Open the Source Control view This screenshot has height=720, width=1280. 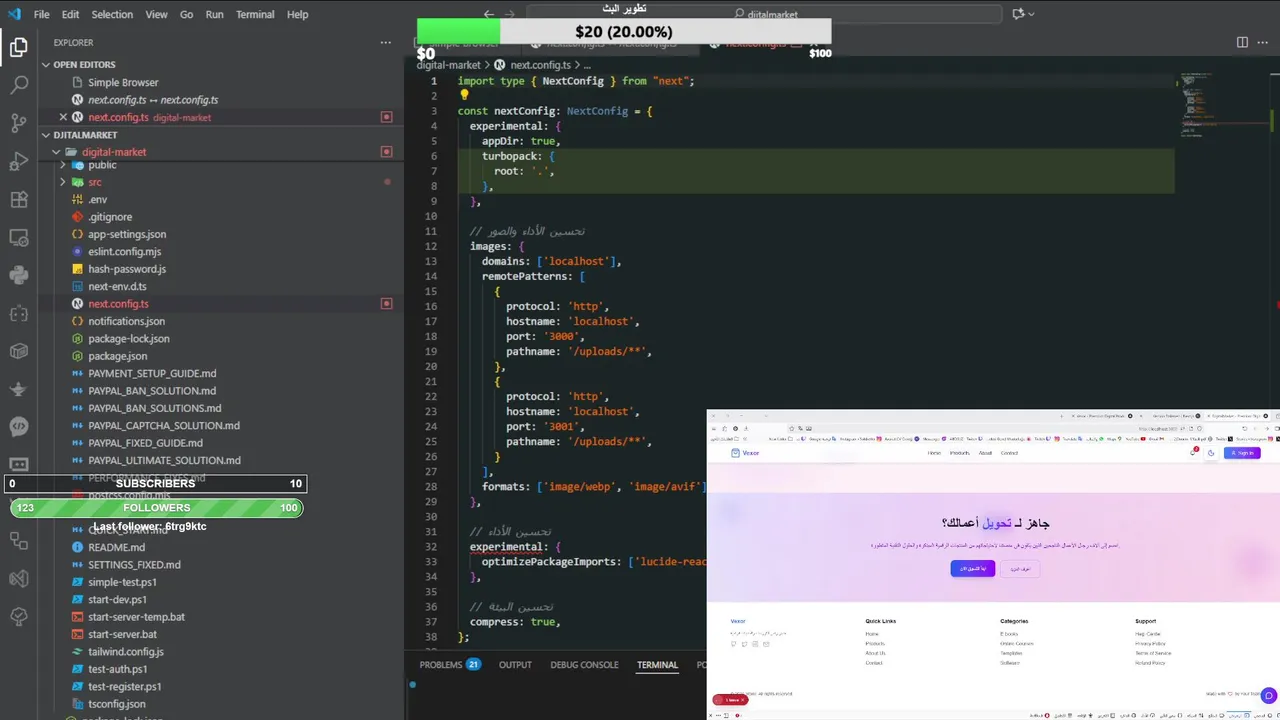19,123
